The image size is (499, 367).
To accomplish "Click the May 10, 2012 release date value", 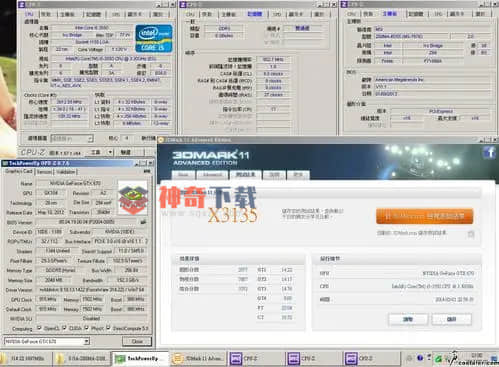I will click(51, 212).
